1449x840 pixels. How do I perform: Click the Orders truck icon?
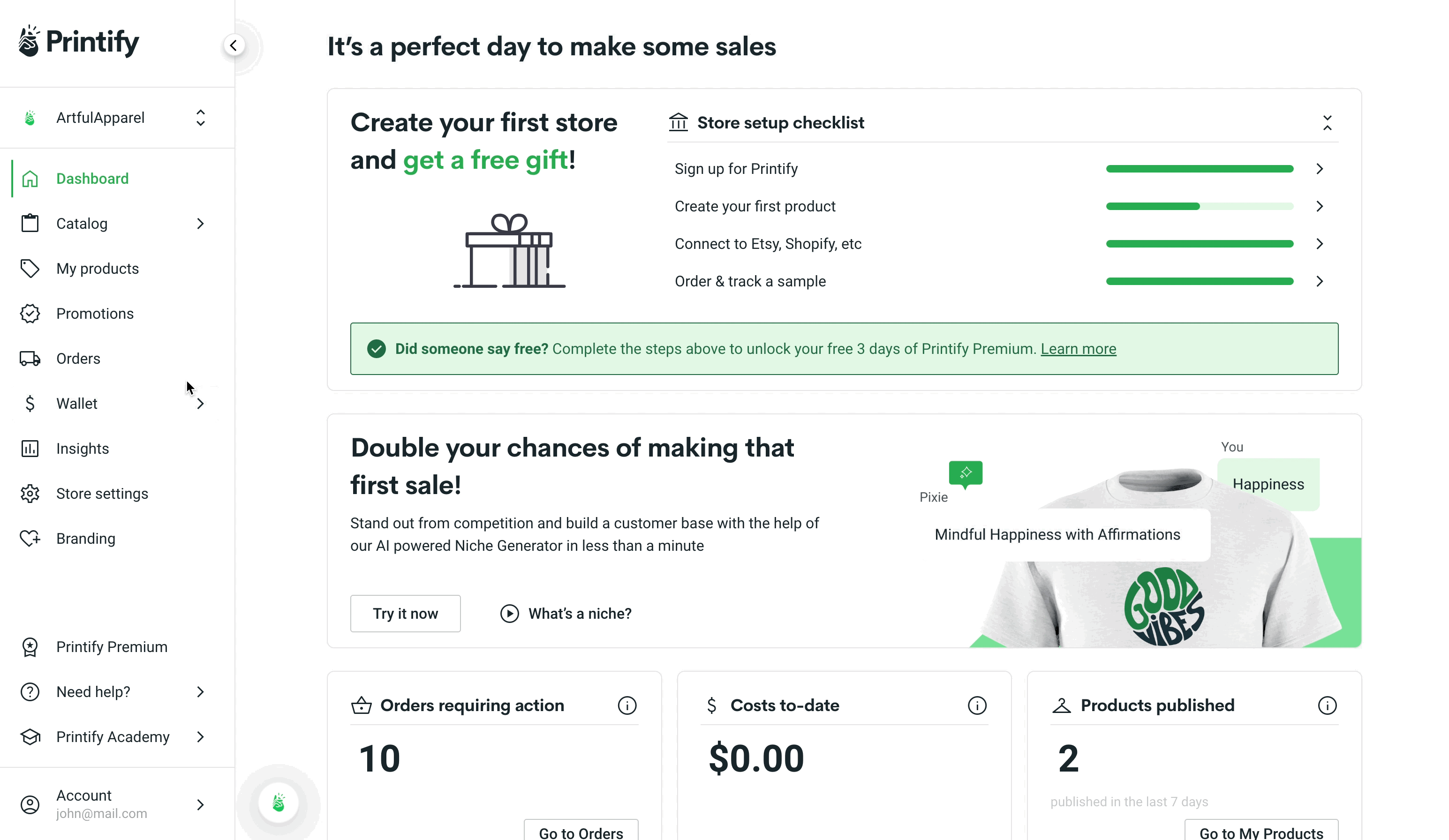click(x=30, y=358)
